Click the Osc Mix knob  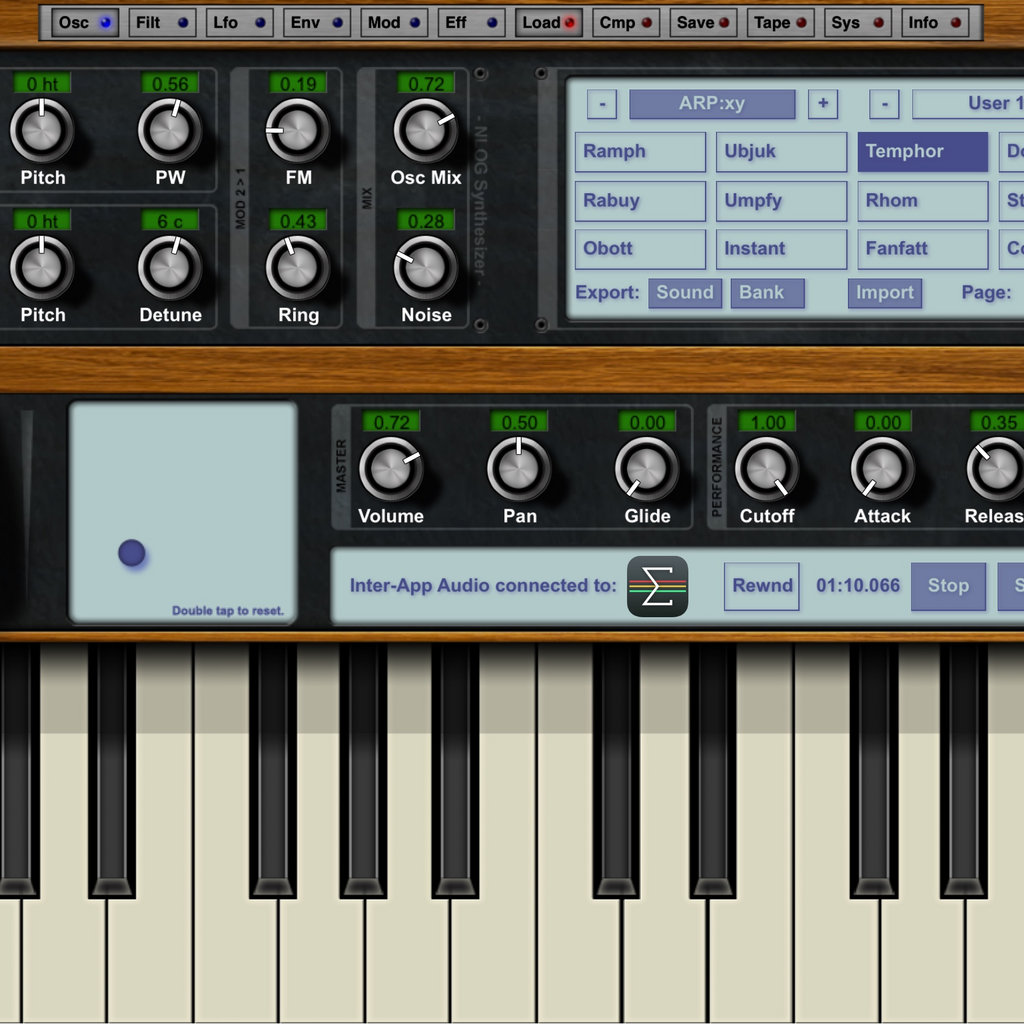coord(425,130)
